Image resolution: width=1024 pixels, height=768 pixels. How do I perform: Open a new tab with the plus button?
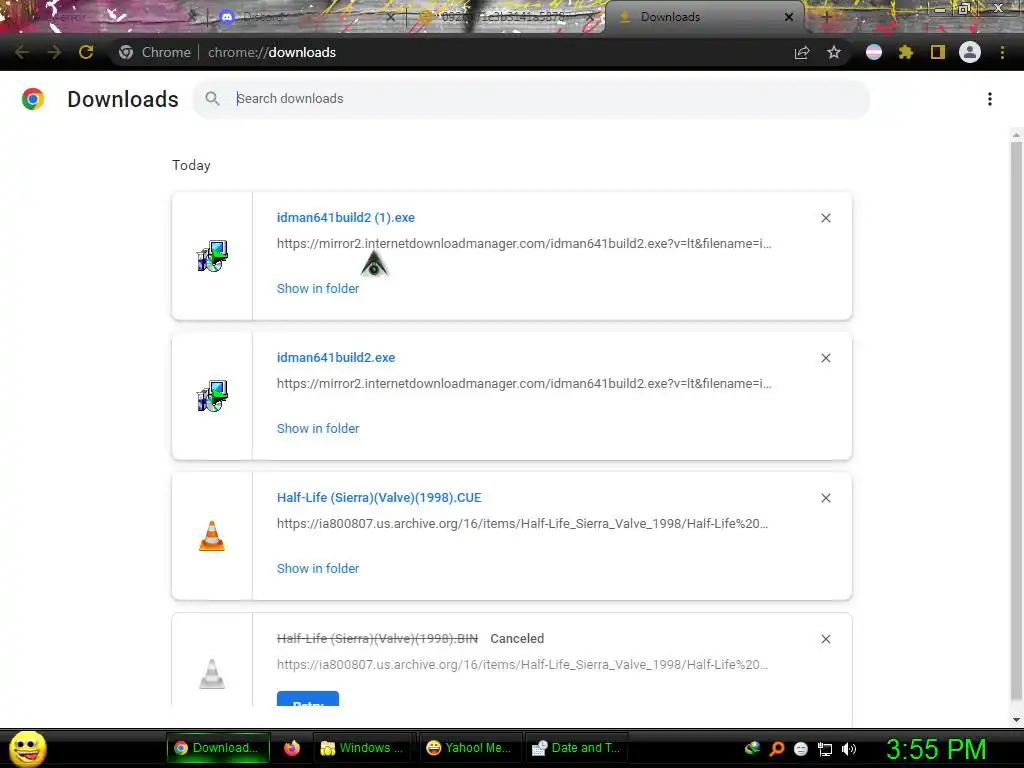tap(826, 17)
